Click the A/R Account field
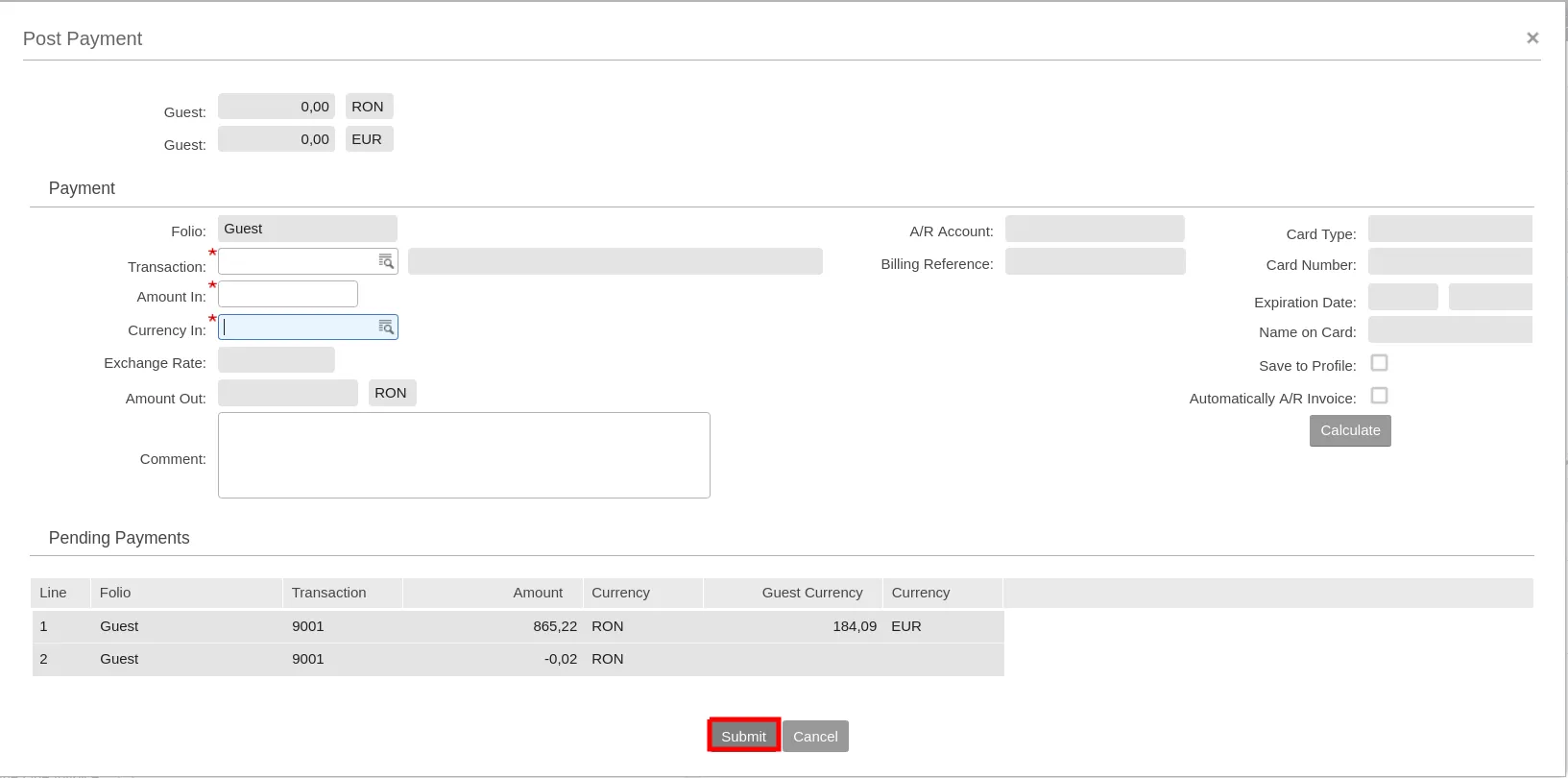This screenshot has height=778, width=1568. click(x=1095, y=229)
